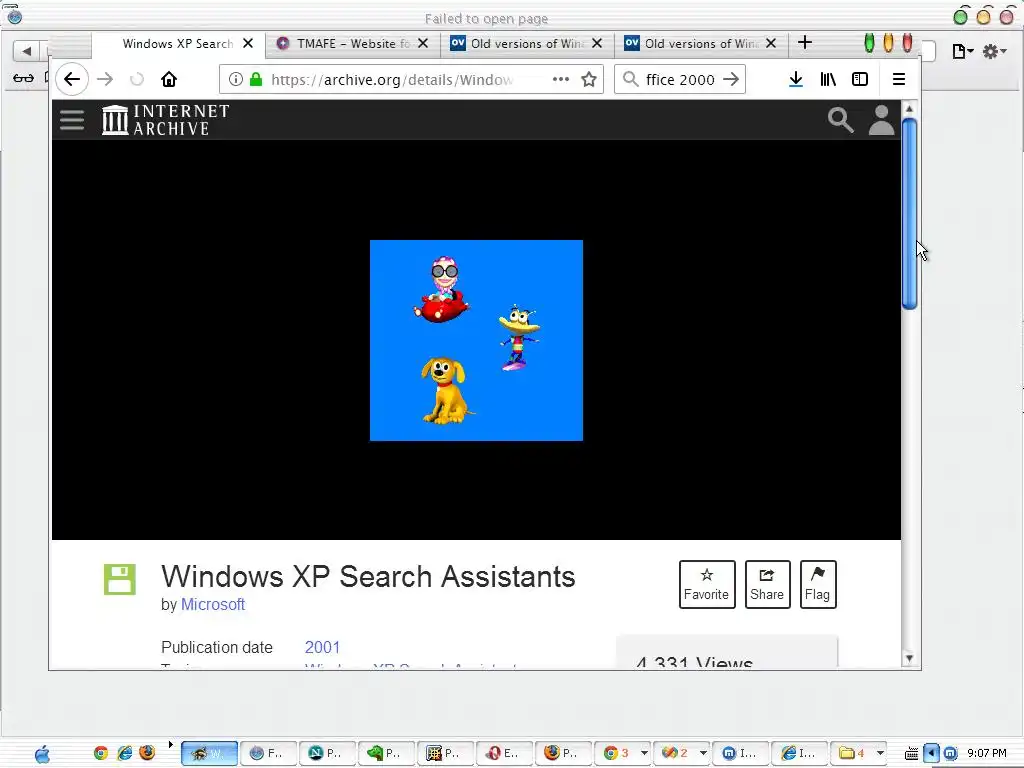Click the Share button

(x=767, y=584)
